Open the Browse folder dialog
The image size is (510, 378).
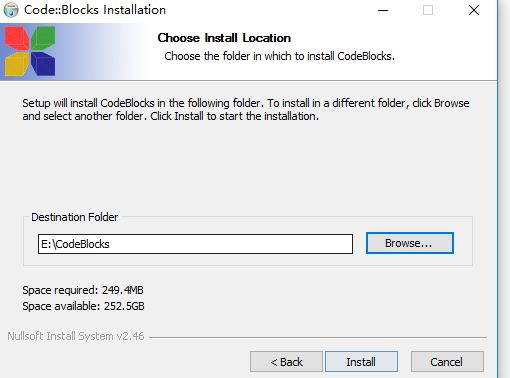click(x=410, y=243)
